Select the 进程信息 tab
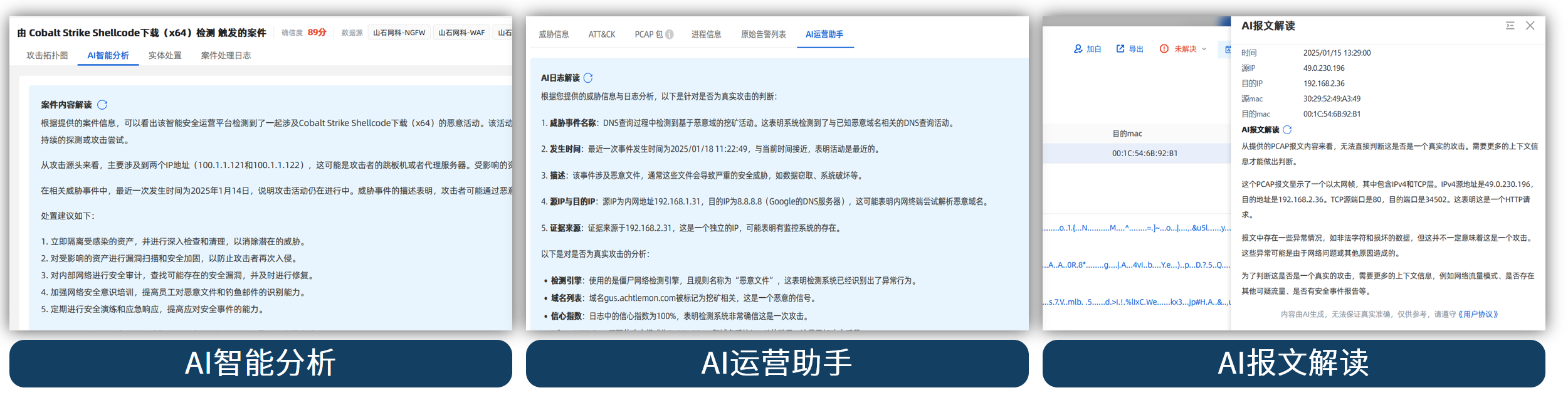Viewport: 1568px width, 400px height. 707,34
